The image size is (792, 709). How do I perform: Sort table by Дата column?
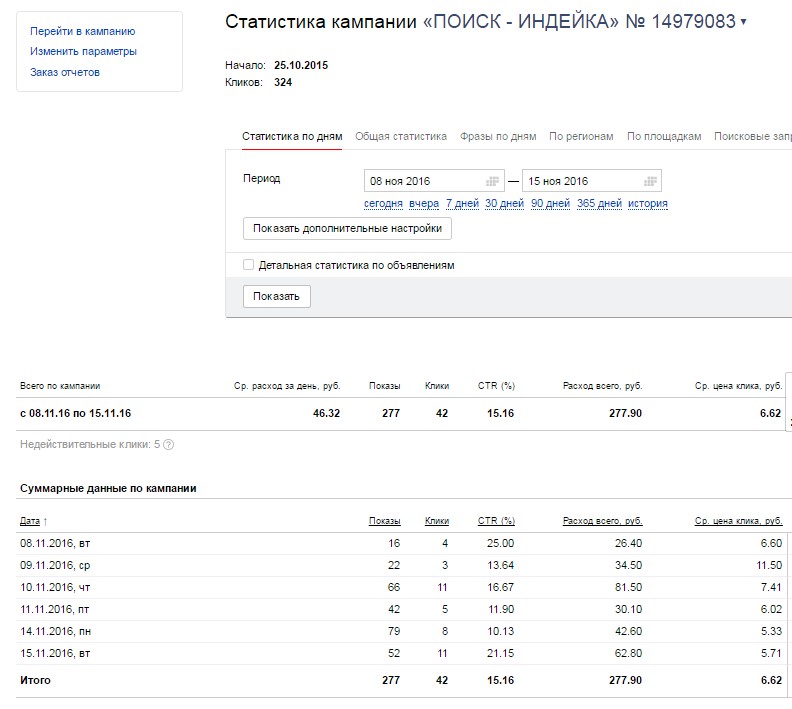click(30, 521)
